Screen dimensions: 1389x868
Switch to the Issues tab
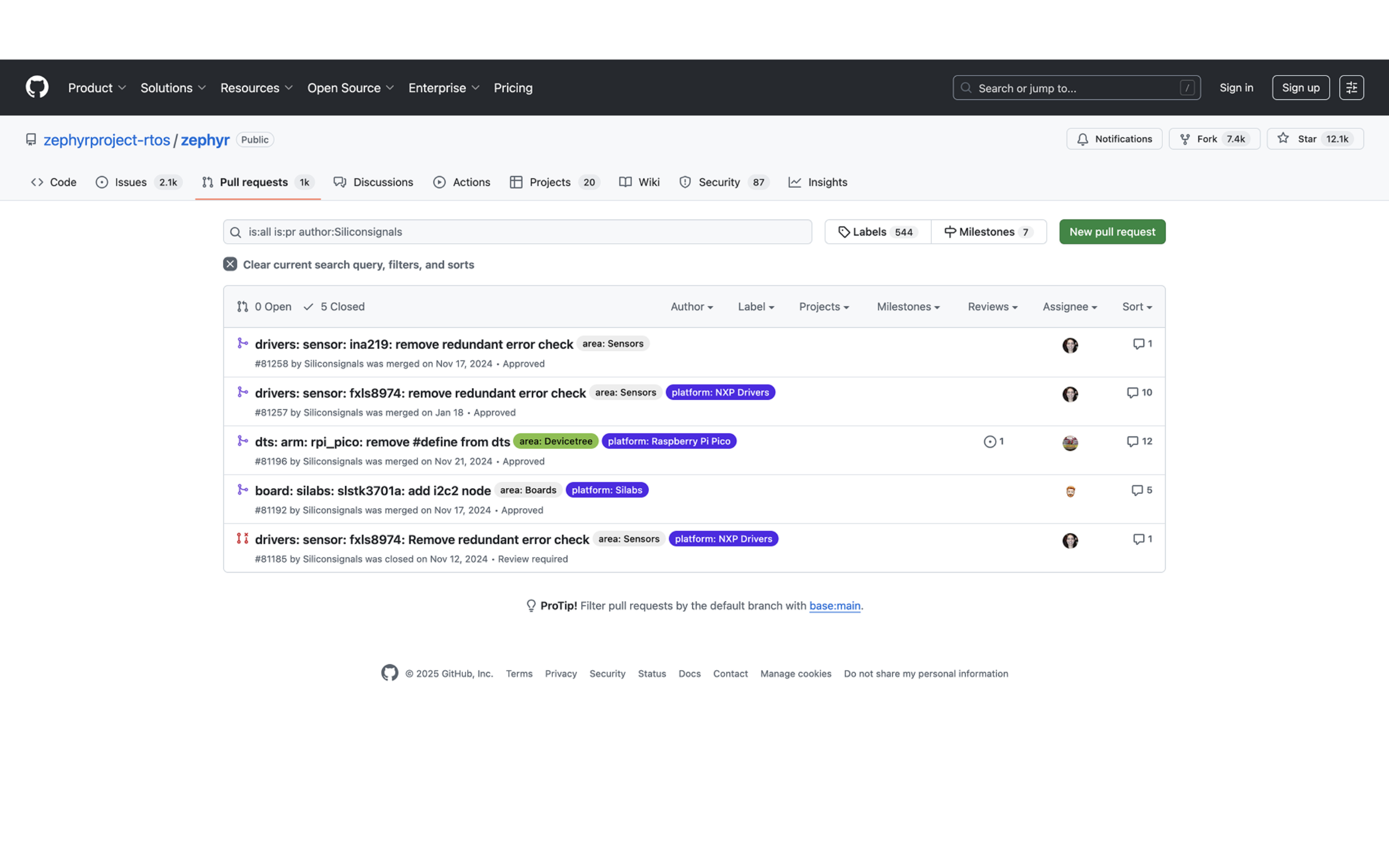(x=138, y=182)
